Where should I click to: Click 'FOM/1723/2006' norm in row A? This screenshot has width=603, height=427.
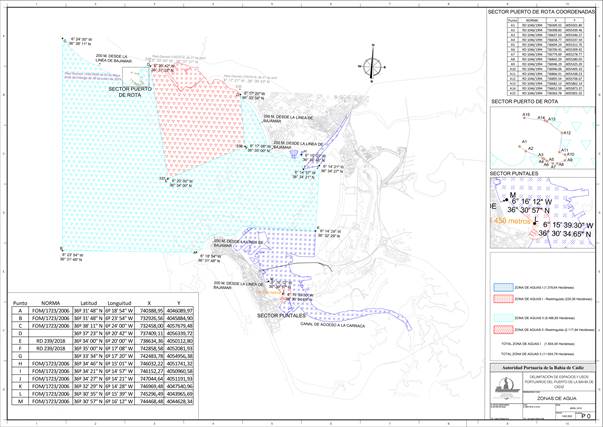[x=51, y=311]
